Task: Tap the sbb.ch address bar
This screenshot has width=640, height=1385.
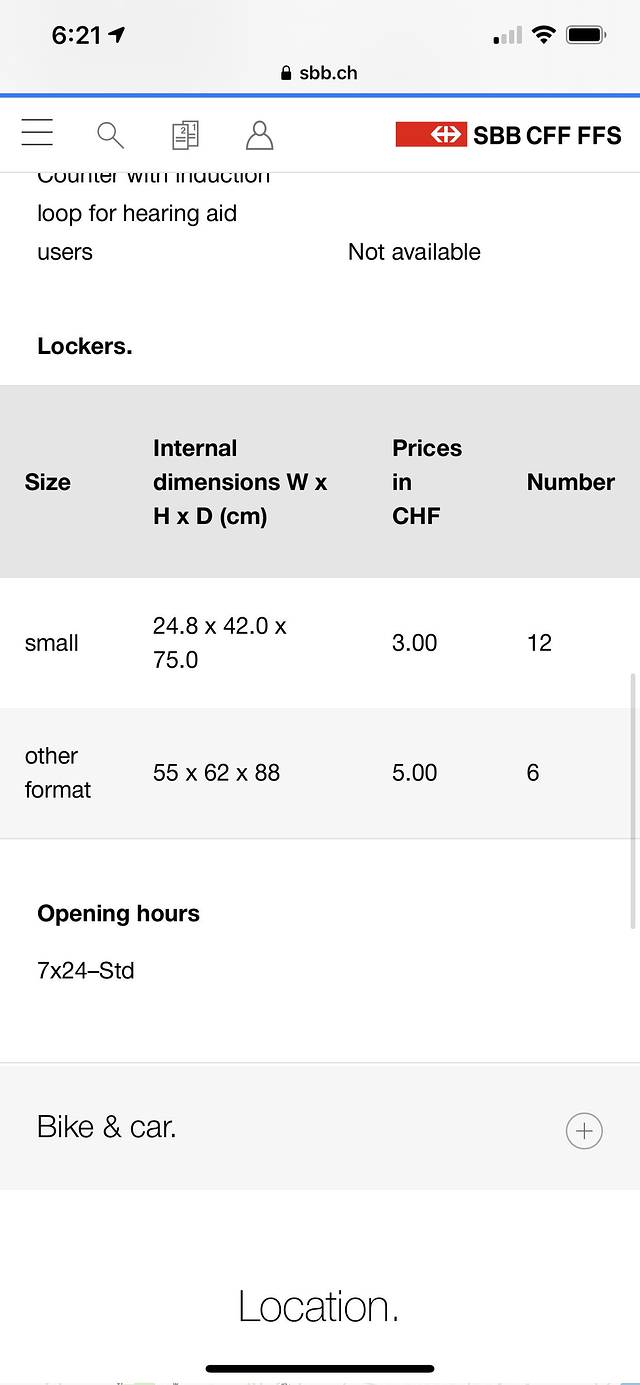Action: point(320,73)
